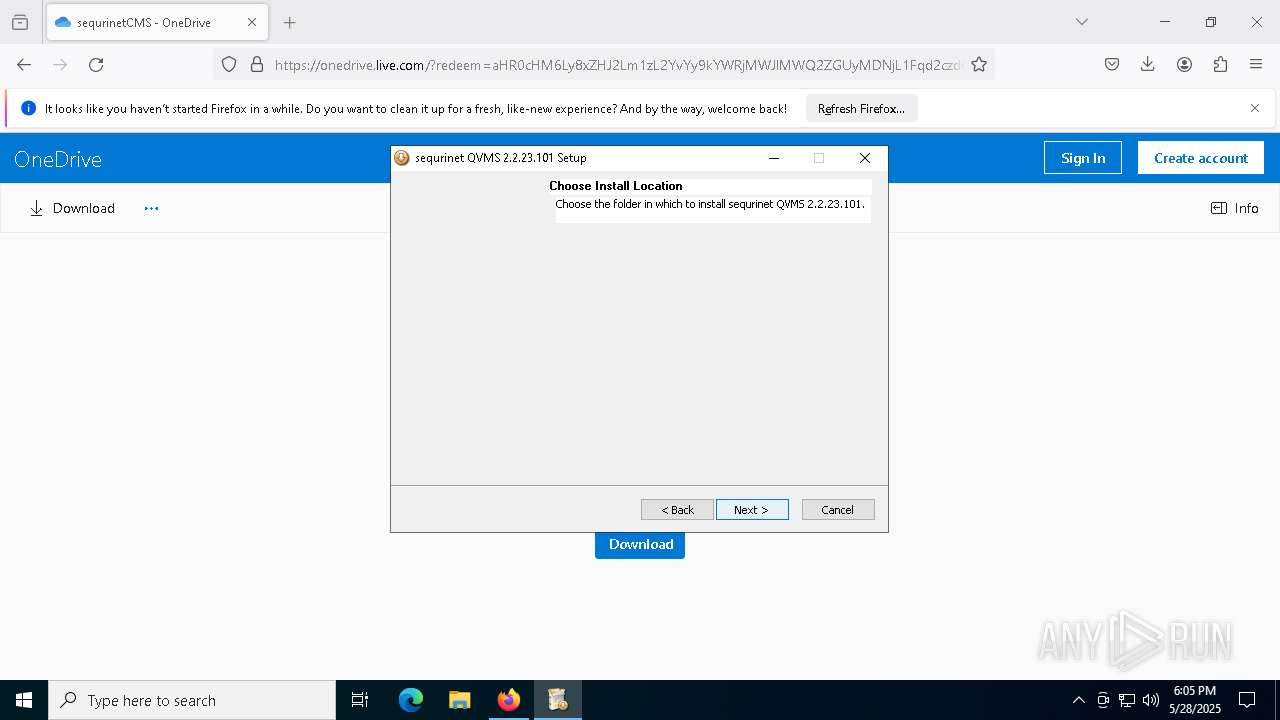This screenshot has width=1280, height=720.
Task: Open Firefox account icon
Action: [1184, 64]
